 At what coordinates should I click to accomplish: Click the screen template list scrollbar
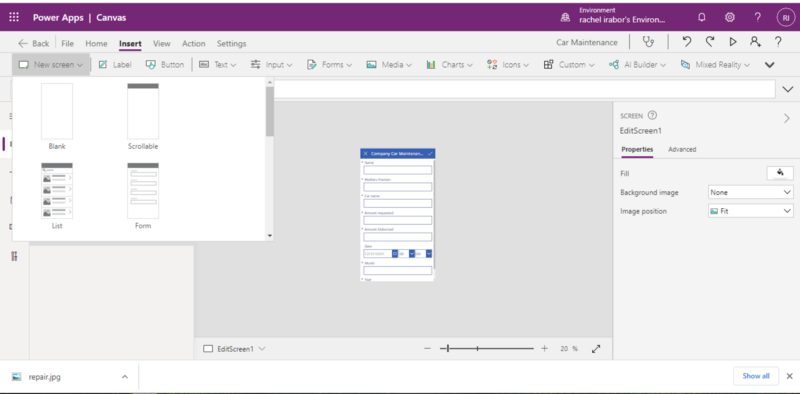(x=269, y=111)
